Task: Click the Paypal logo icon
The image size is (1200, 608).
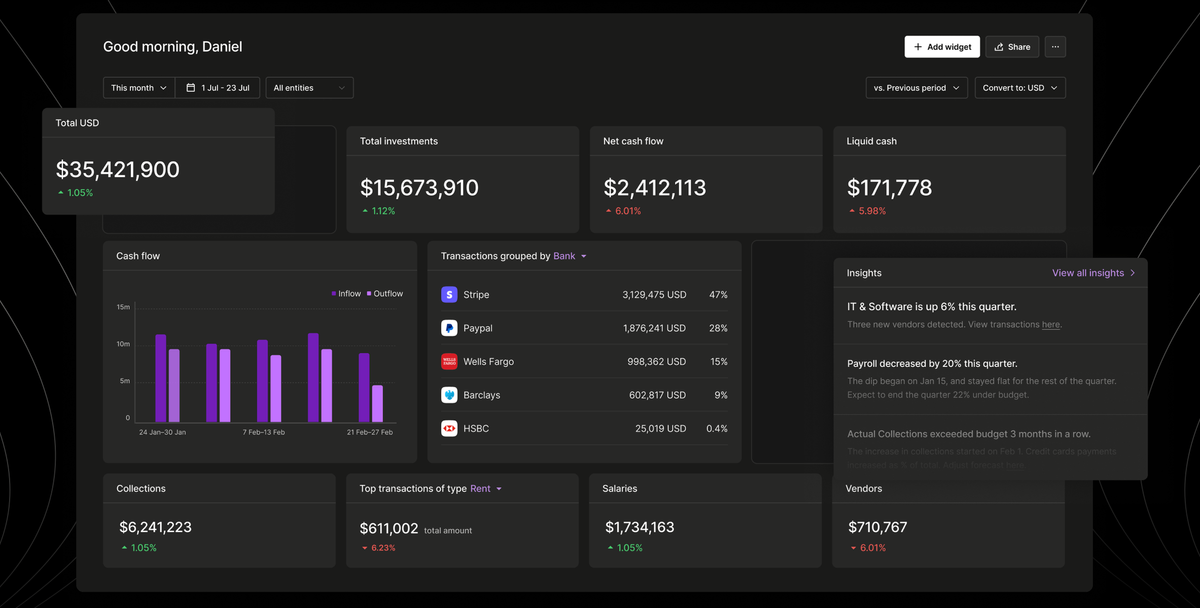Action: coord(449,328)
